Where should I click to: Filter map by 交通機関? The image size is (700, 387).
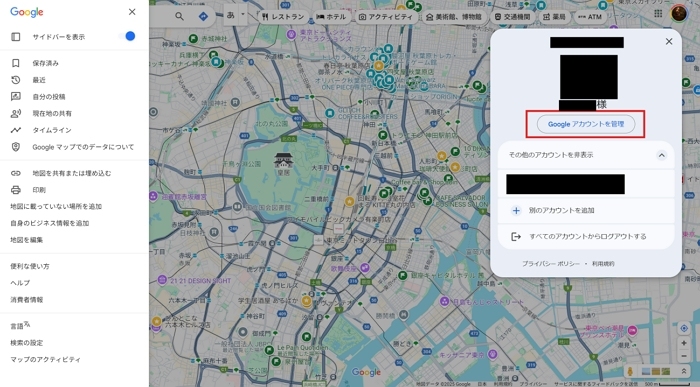[x=512, y=17]
